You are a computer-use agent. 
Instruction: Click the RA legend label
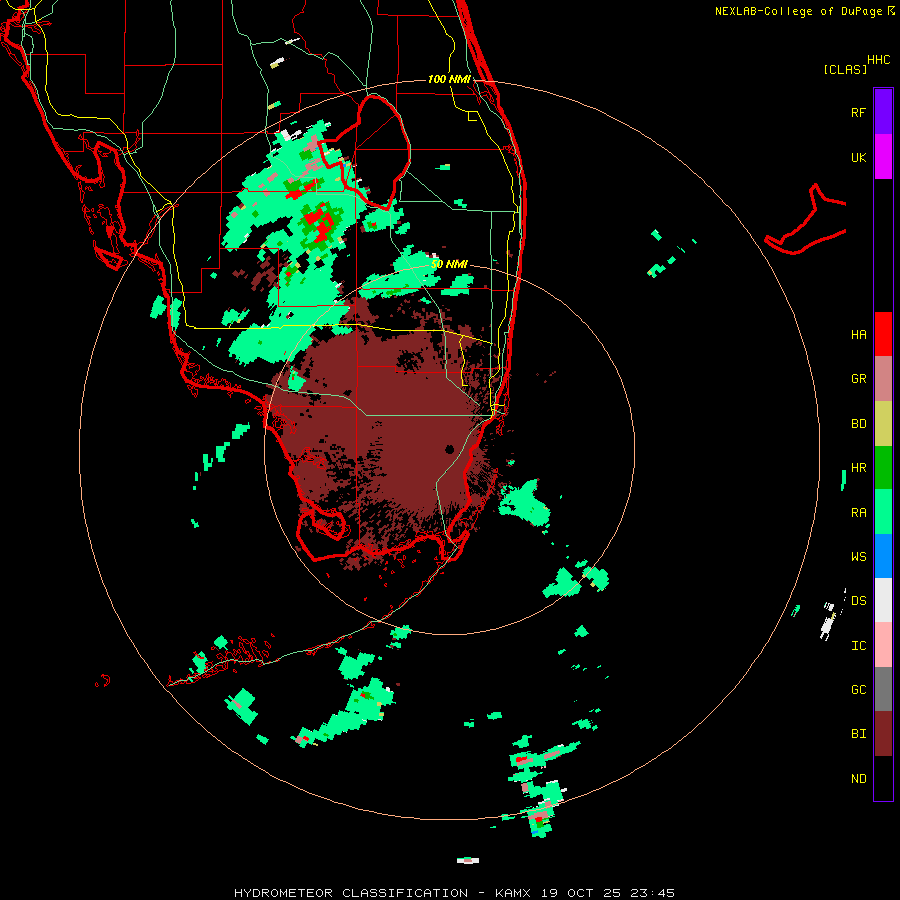pos(858,512)
